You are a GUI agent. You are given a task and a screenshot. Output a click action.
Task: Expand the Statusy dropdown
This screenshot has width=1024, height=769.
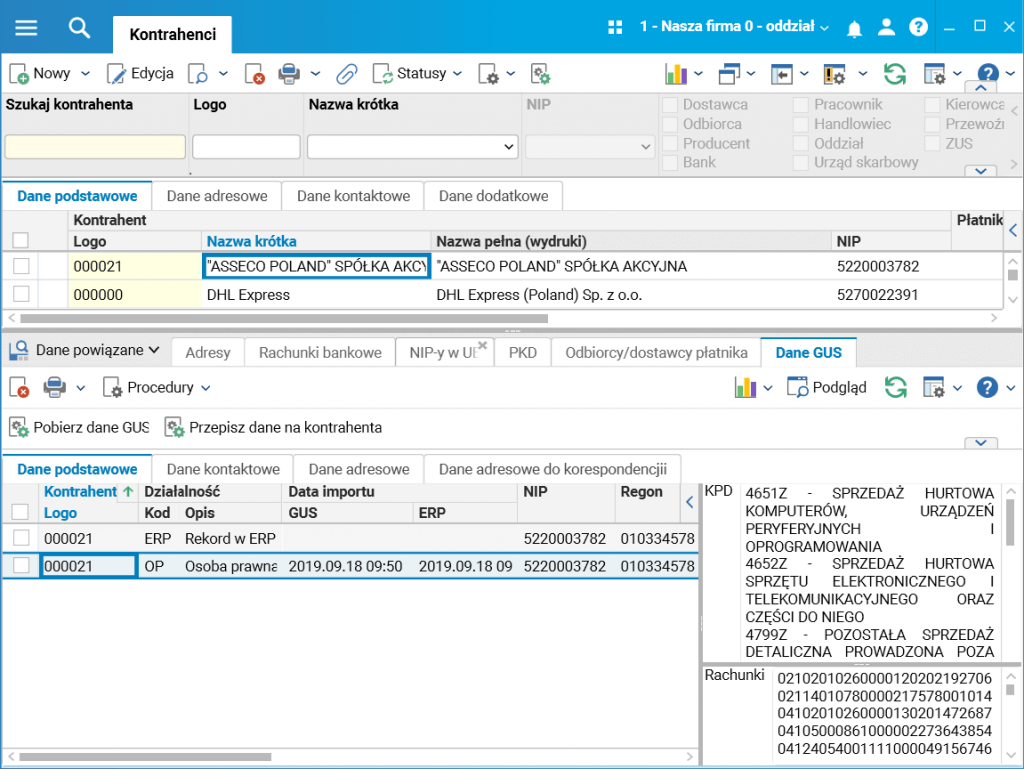click(x=419, y=74)
